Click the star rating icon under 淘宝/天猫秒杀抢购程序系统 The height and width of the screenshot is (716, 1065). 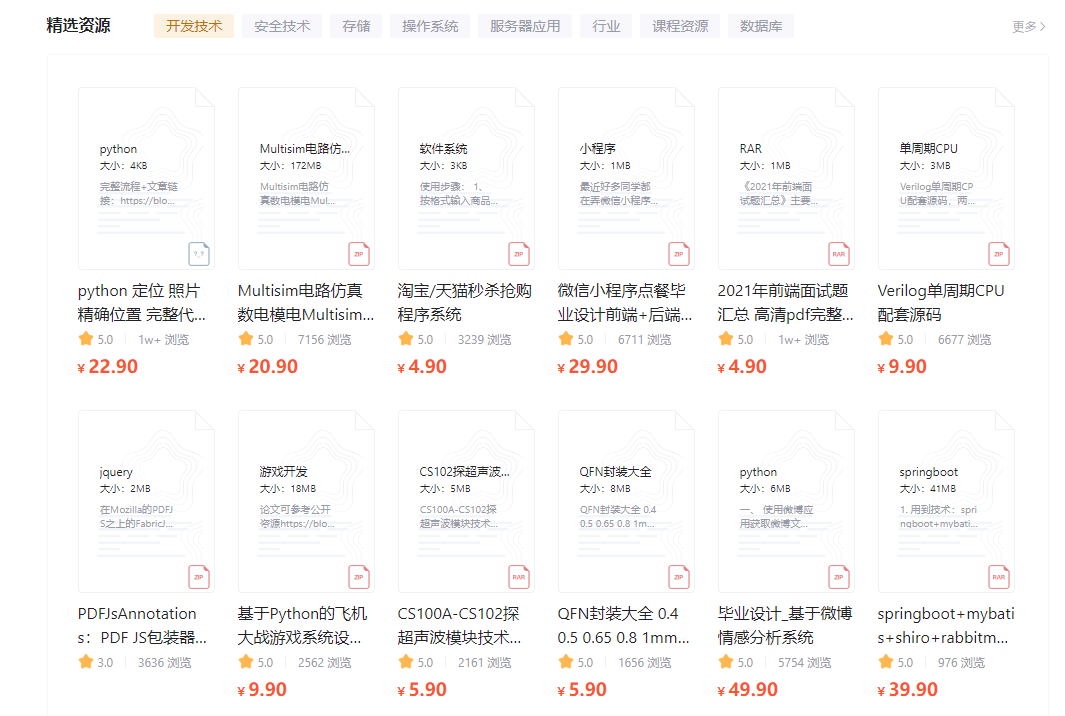tap(404, 339)
